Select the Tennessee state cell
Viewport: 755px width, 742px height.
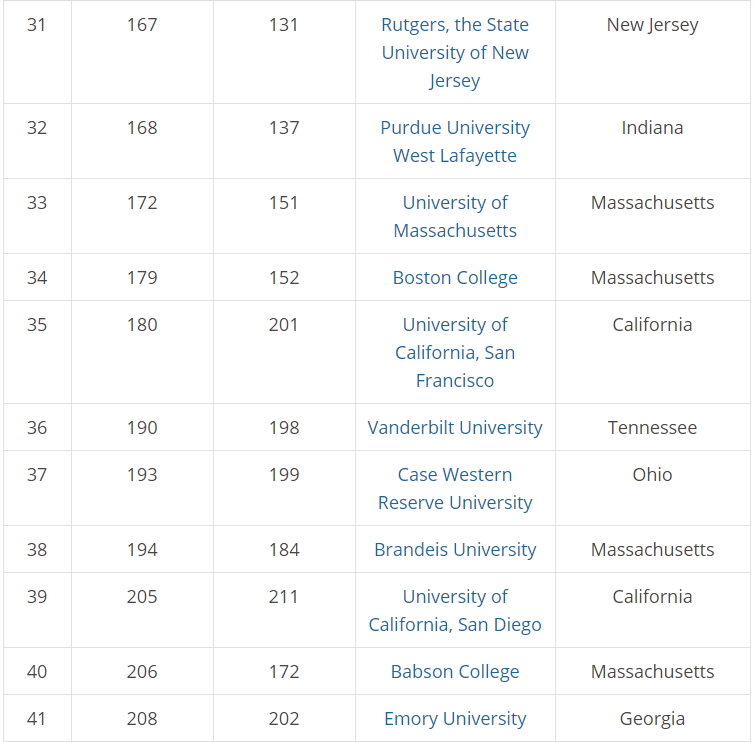click(x=652, y=428)
